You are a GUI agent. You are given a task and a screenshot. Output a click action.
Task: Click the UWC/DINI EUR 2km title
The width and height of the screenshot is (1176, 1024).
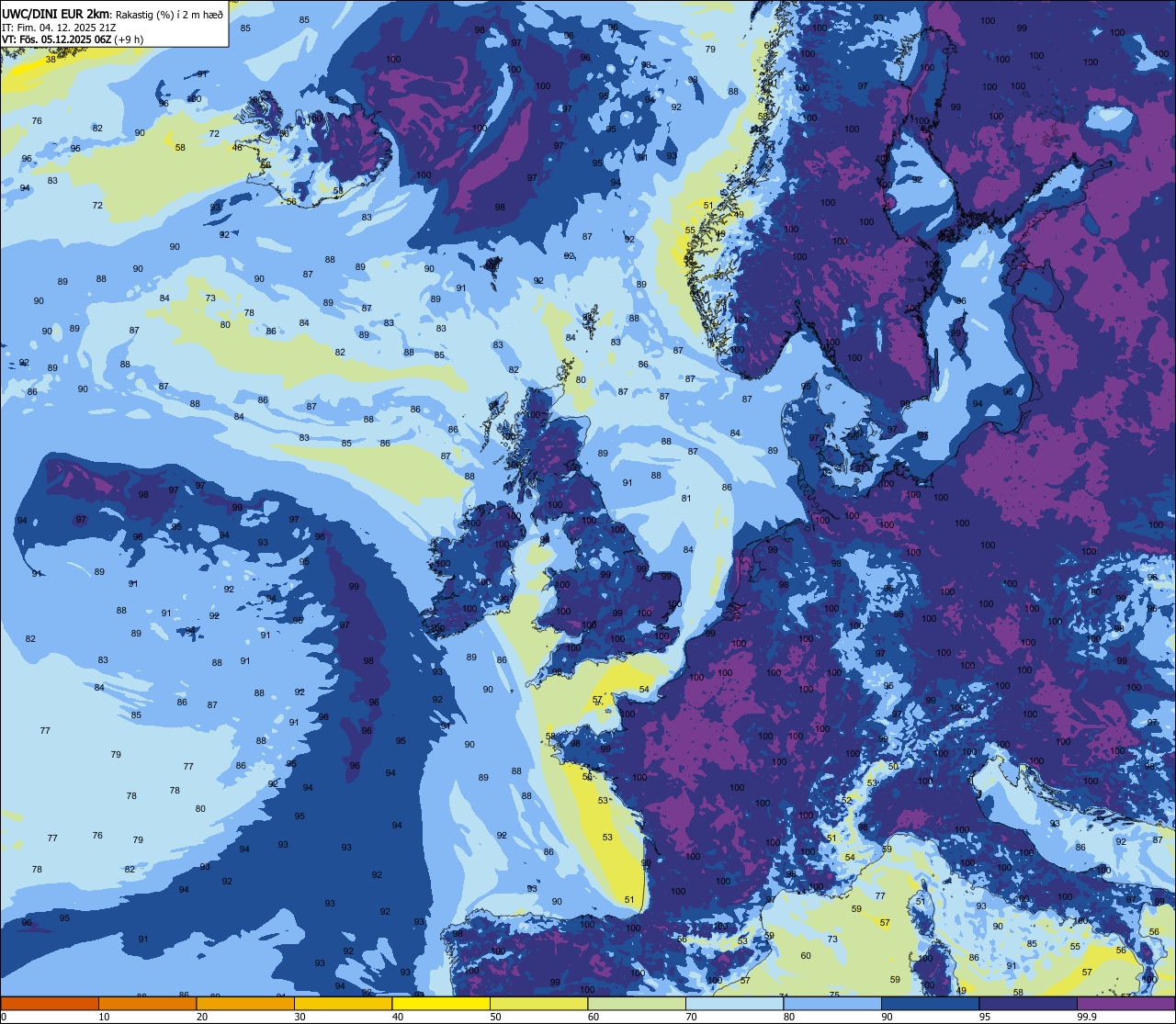(55, 13)
